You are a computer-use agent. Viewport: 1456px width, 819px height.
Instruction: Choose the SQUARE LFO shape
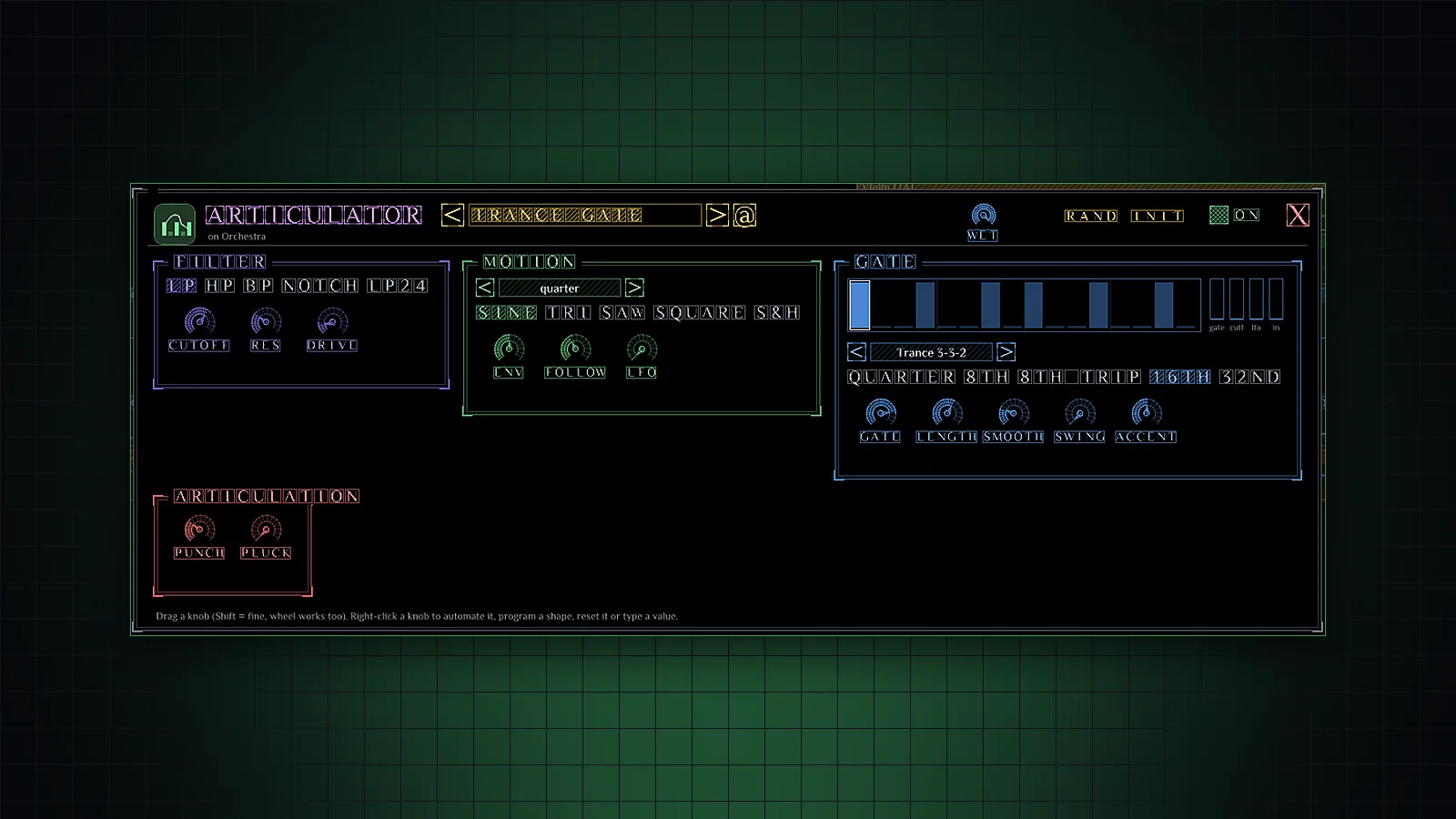click(x=700, y=313)
